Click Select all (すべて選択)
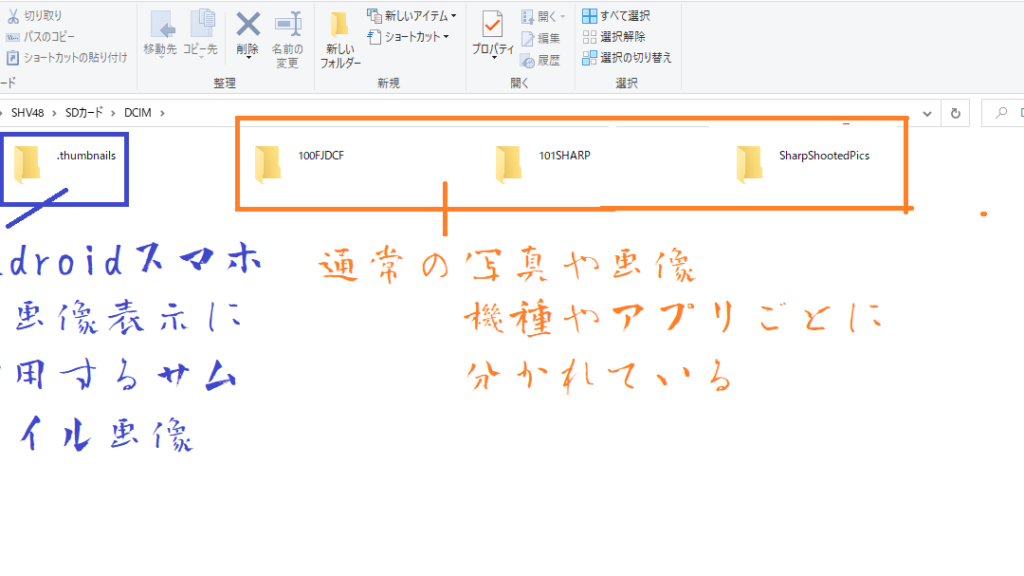Screen dimensions: 1024x576 [x=616, y=16]
